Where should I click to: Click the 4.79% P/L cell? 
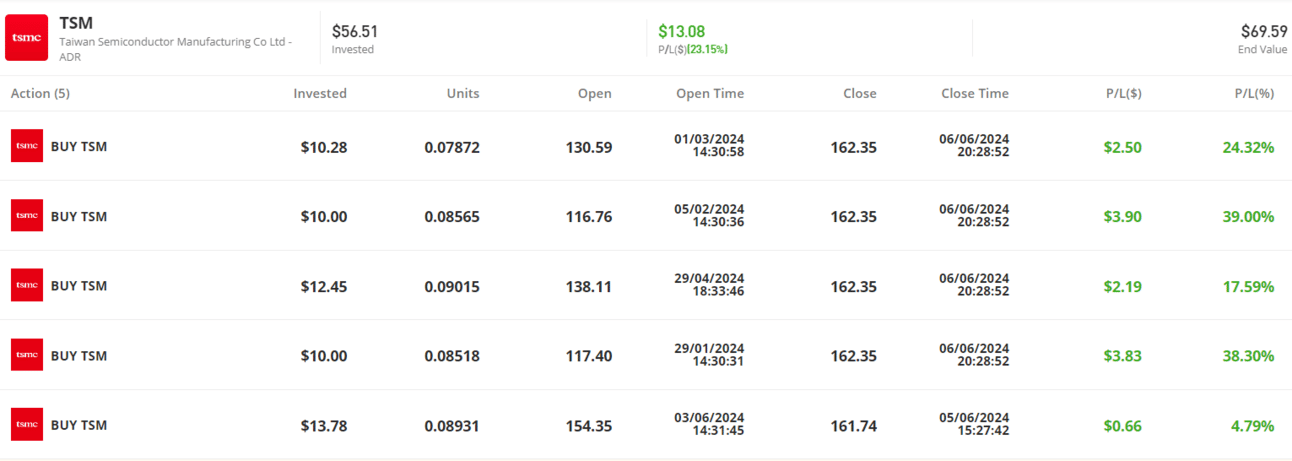(x=1248, y=426)
